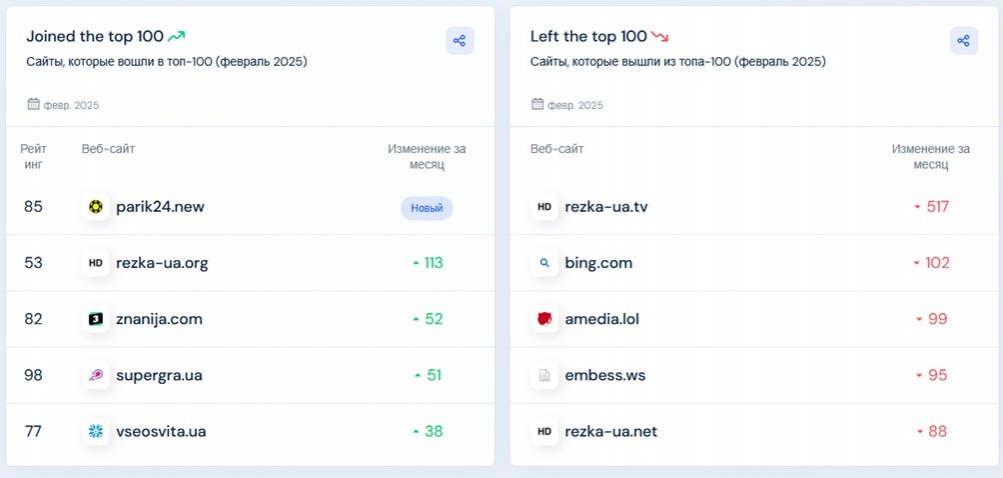
Task: Click the amedia.lol red favicon
Action: 545,320
